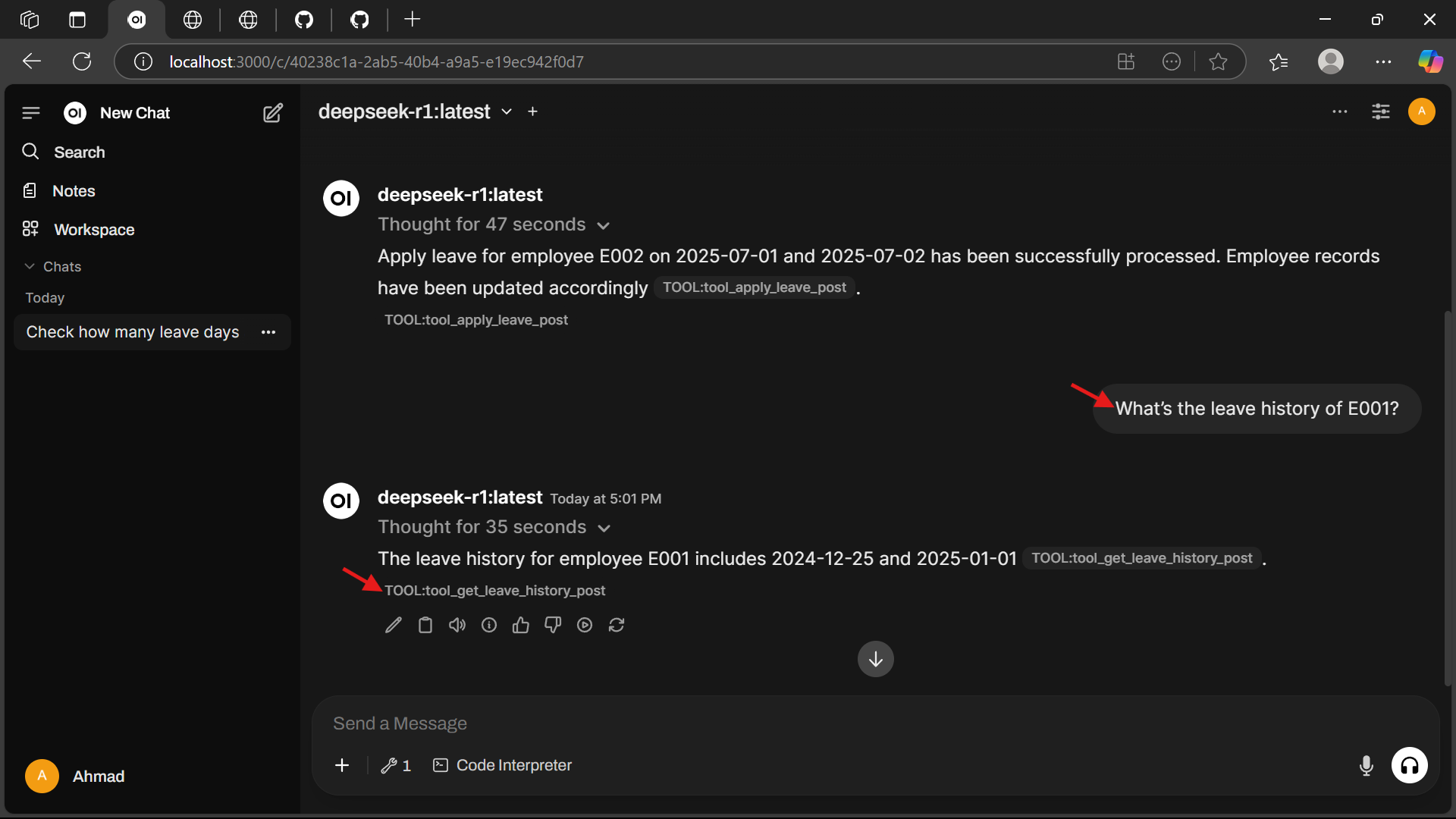Image resolution: width=1456 pixels, height=819 pixels.
Task: Open tools toggle showing wrench 1
Action: 396,765
